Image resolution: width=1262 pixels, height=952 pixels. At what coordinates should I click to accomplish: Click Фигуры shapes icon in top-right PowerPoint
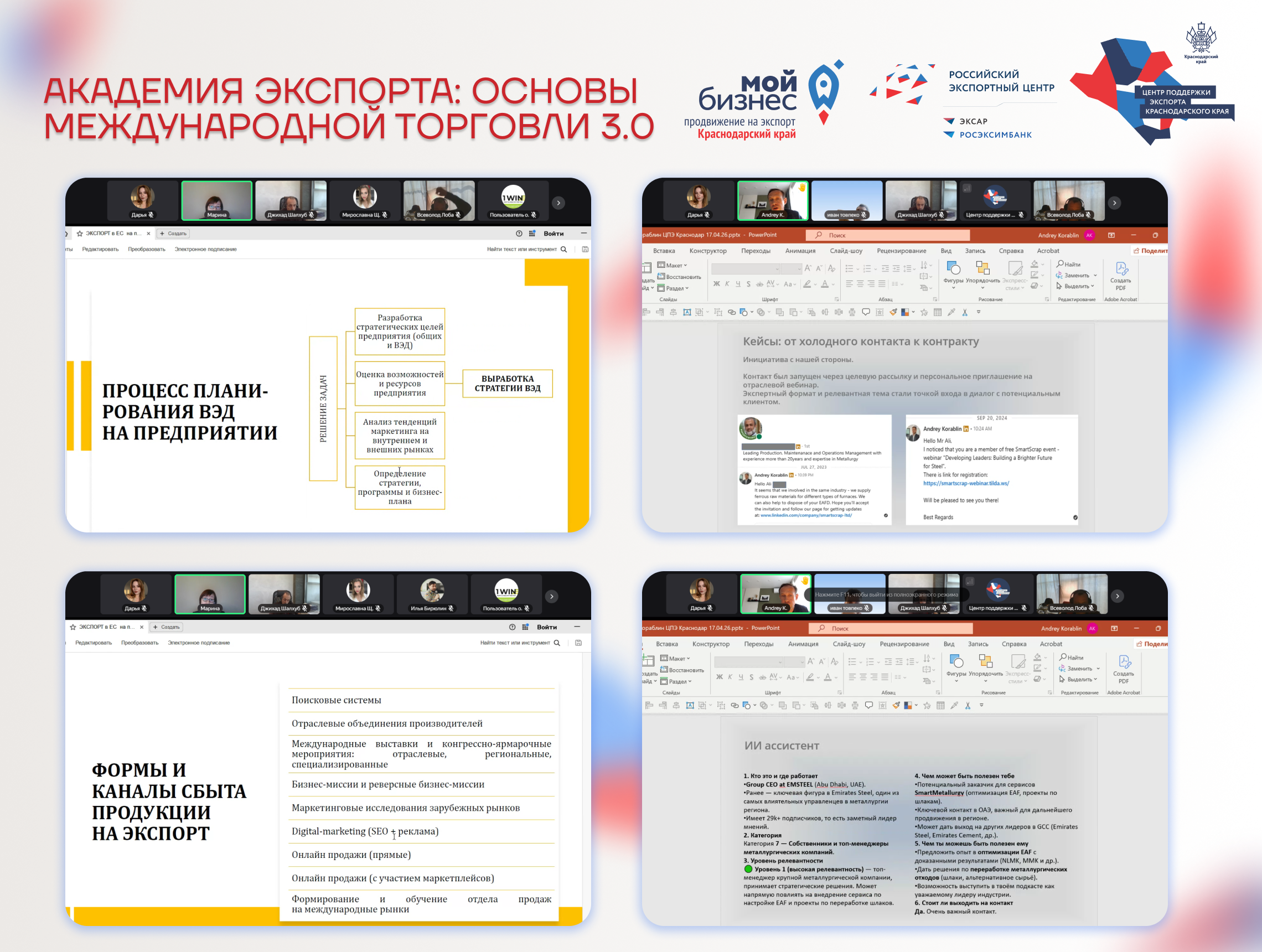point(953,268)
